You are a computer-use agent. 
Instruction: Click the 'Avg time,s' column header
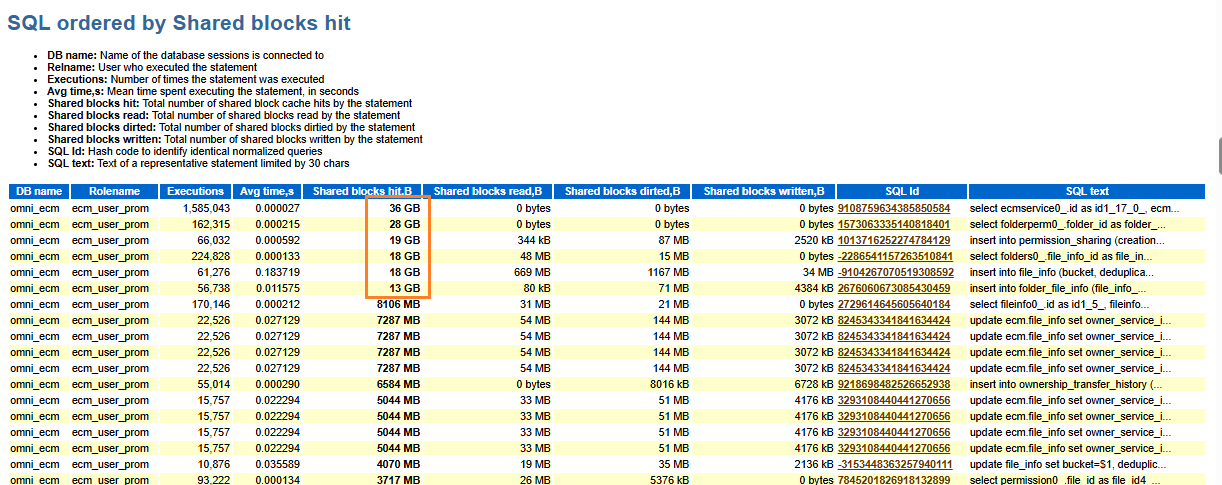point(266,191)
